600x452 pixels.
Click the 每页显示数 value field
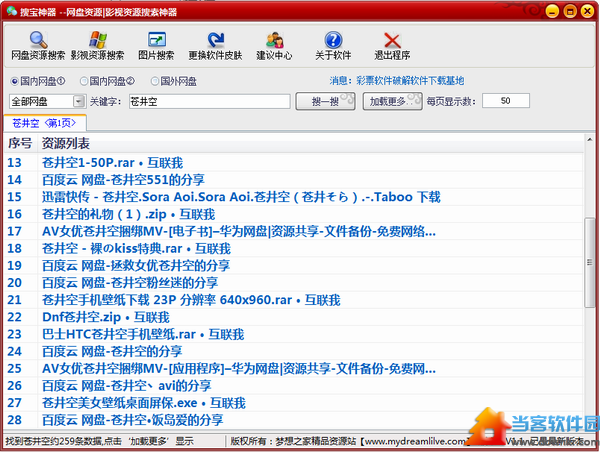(x=505, y=101)
